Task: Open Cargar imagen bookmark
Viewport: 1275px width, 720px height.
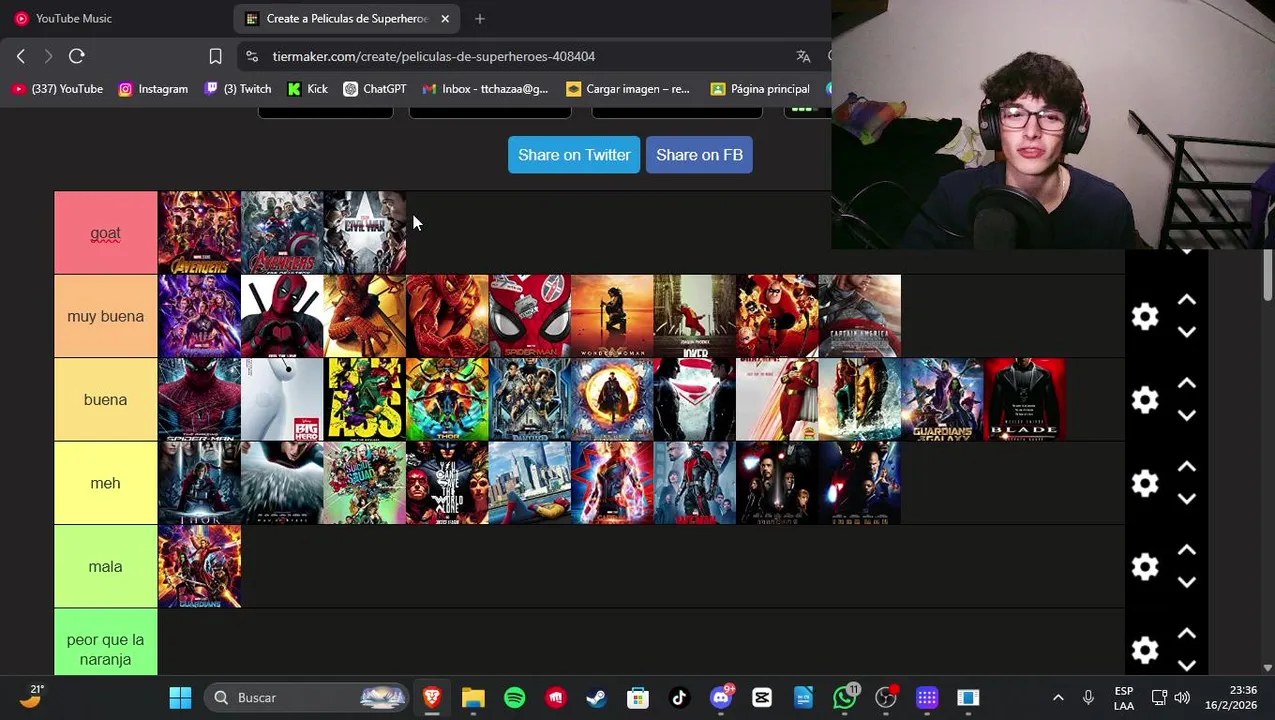Action: (x=628, y=89)
